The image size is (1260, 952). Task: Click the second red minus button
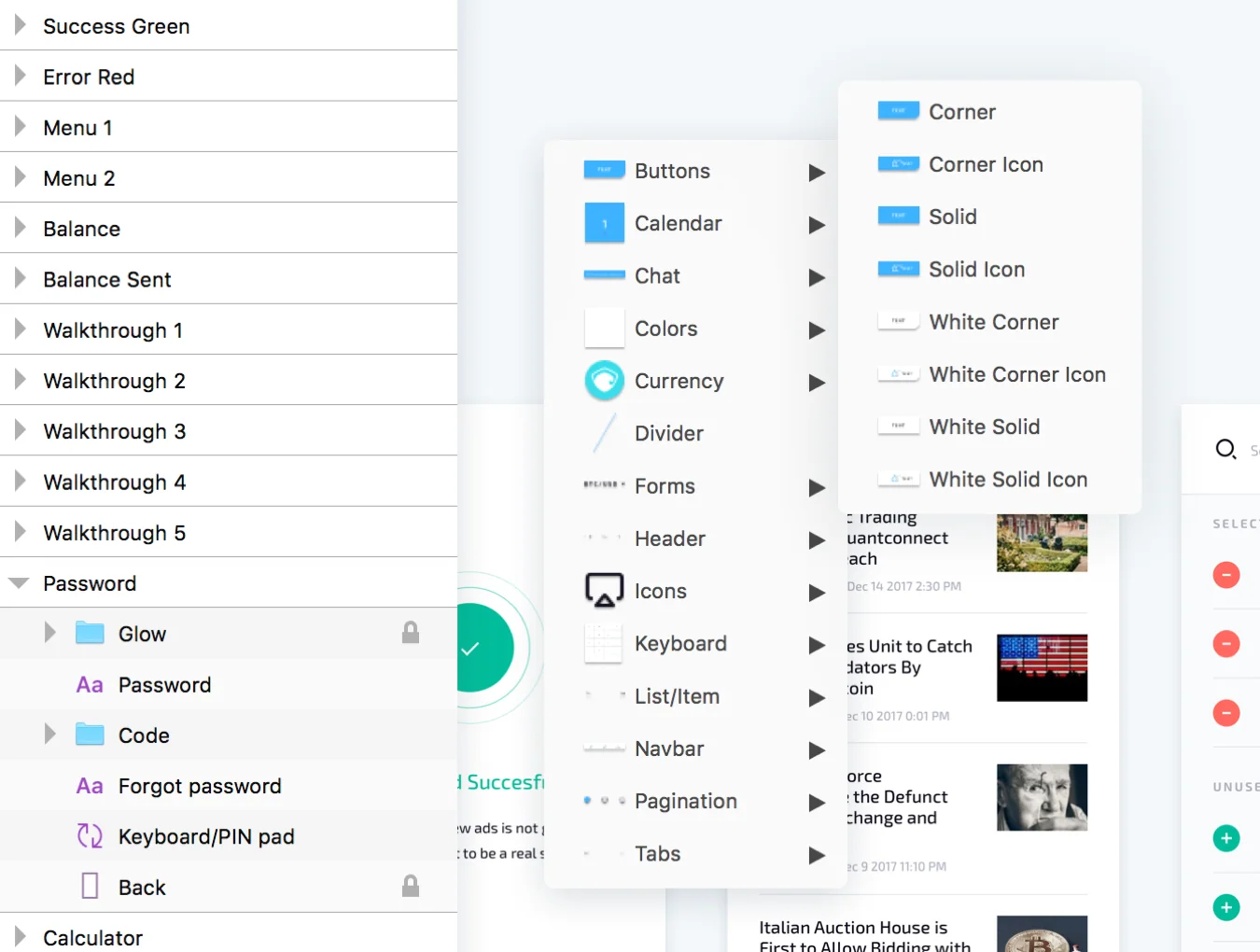1226,644
